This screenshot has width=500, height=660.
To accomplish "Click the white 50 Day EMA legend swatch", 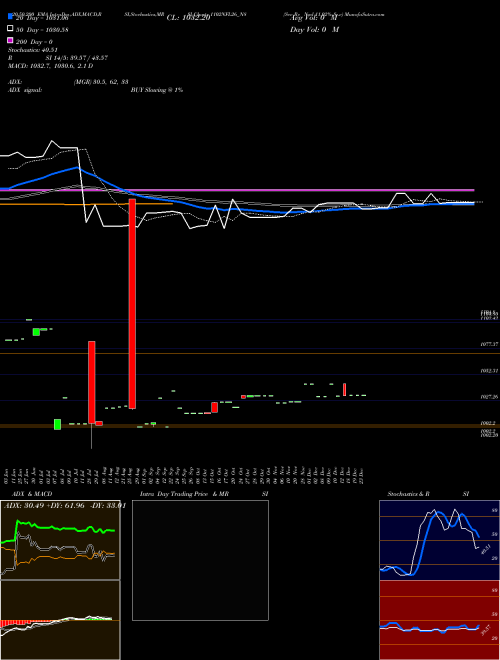I will click(11, 29).
